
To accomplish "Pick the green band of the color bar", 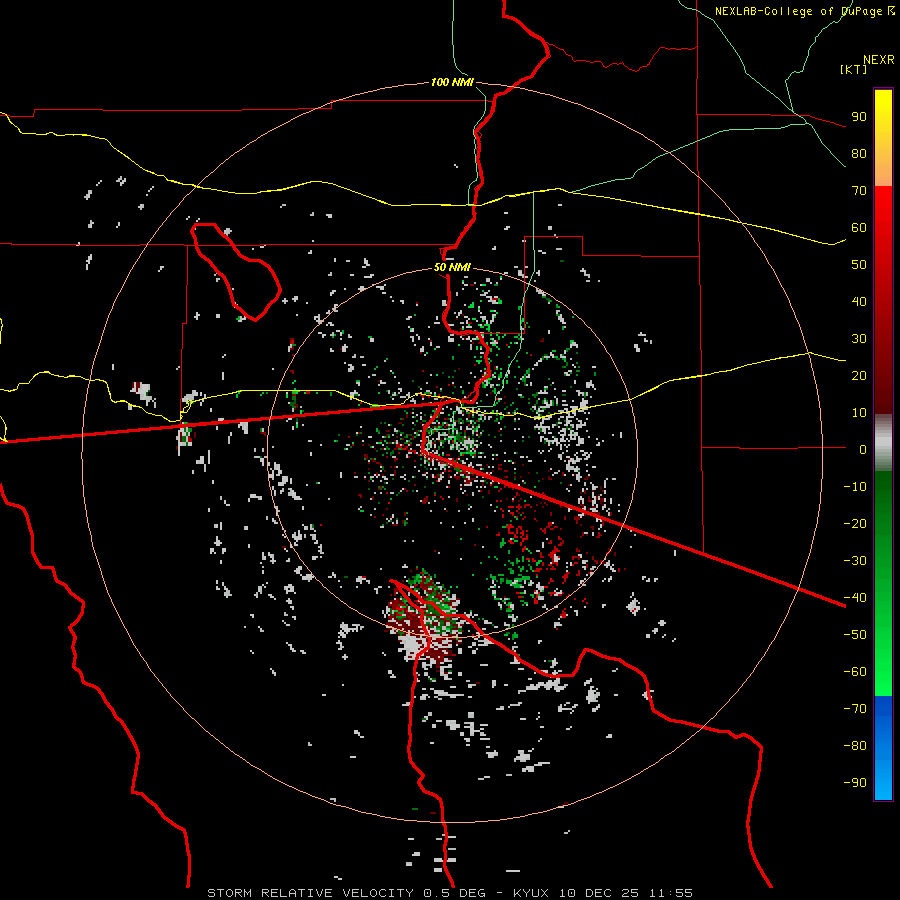I will click(883, 584).
